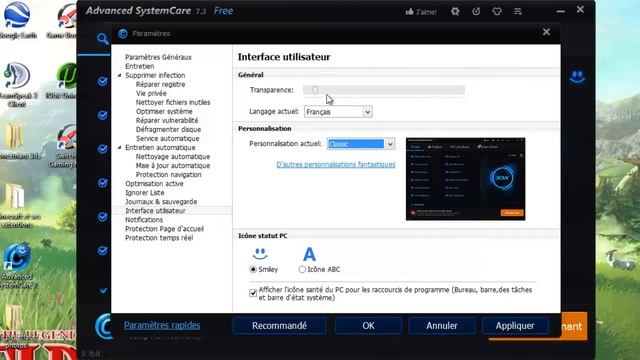The height and width of the screenshot is (360, 640).
Task: Open Défragmenter disque settings
Action: point(168,129)
